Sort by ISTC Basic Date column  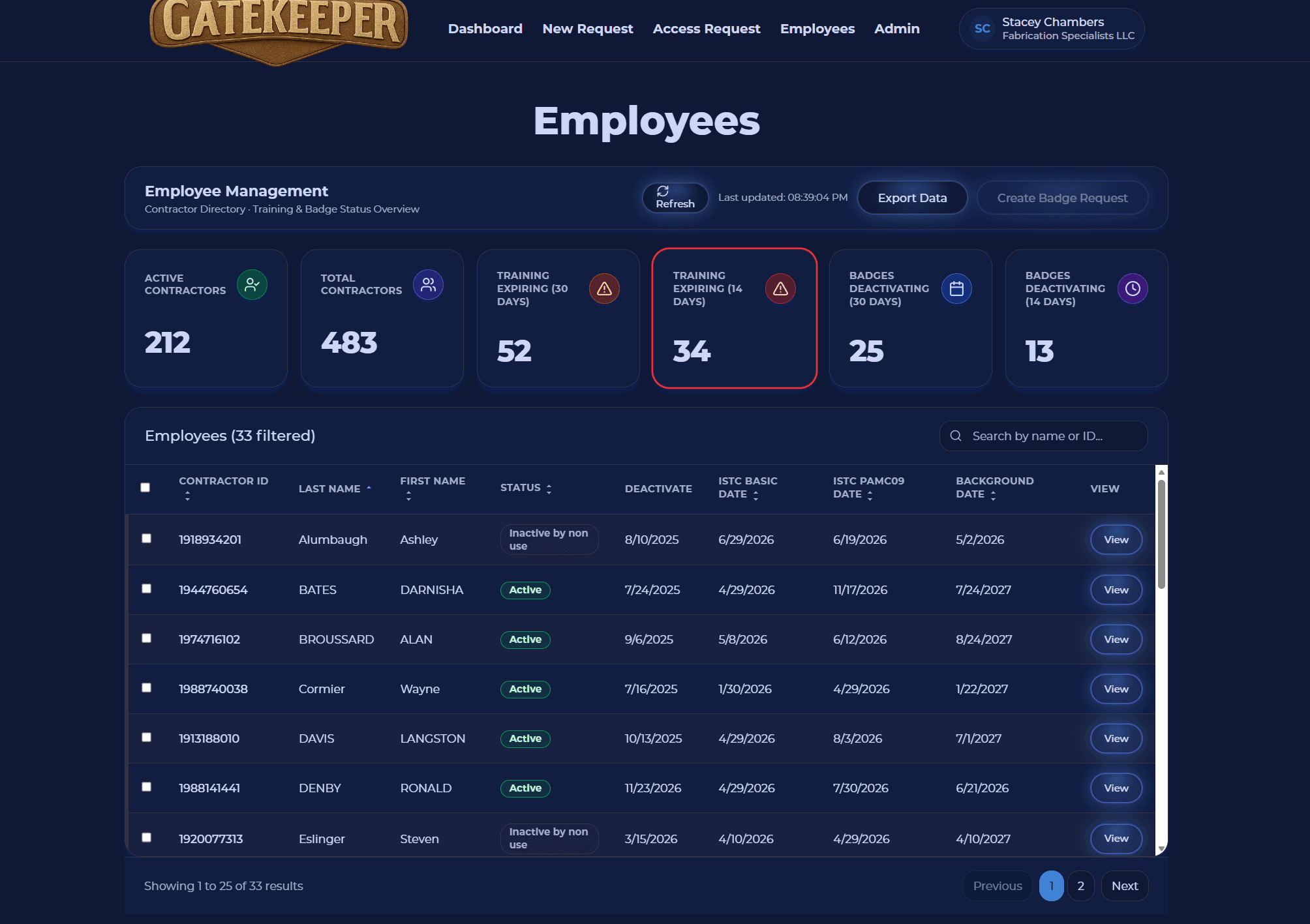click(x=748, y=488)
